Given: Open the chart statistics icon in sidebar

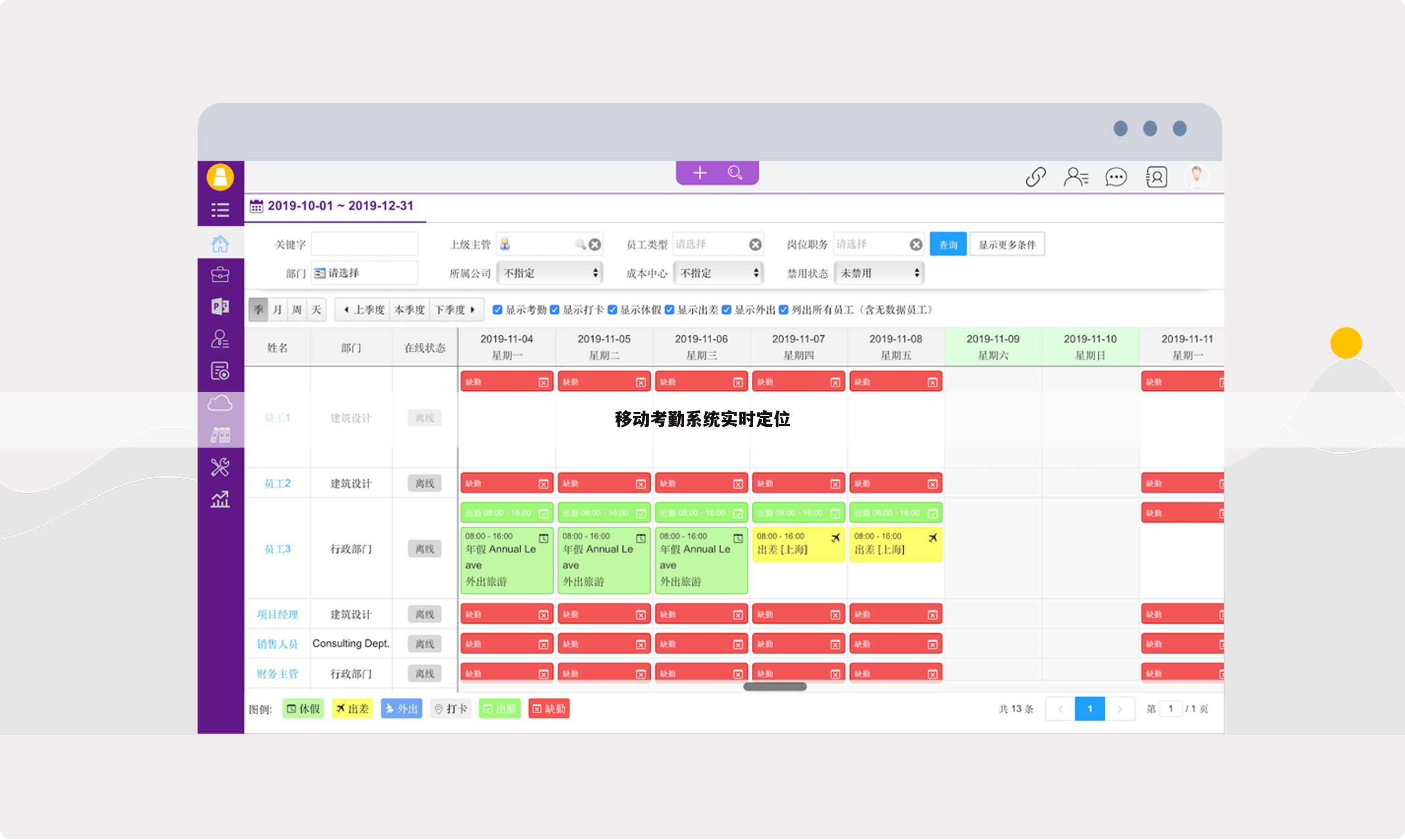Looking at the screenshot, I should (220, 499).
